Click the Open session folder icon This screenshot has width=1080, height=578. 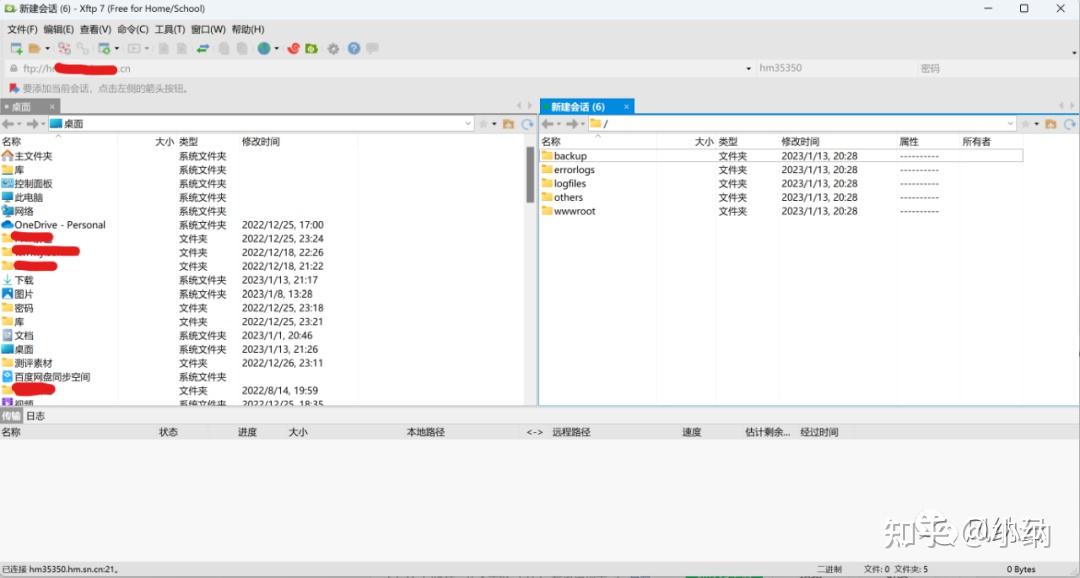coord(34,48)
